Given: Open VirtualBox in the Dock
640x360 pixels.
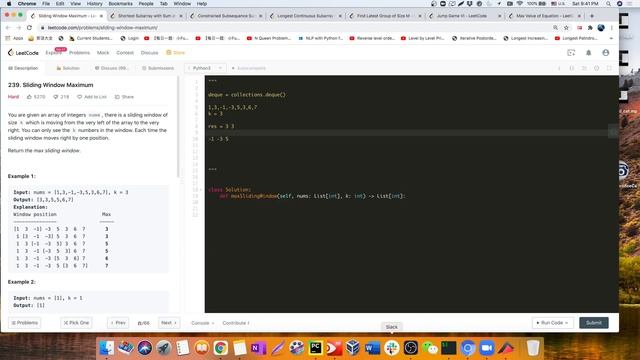Looking at the screenshot, I should [353, 348].
